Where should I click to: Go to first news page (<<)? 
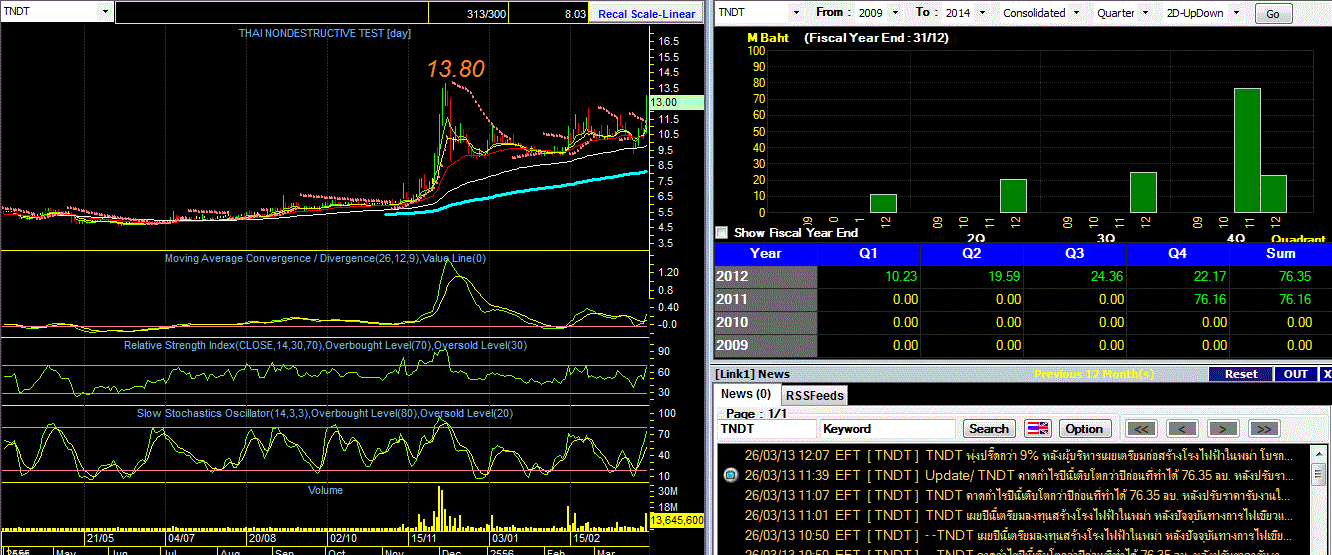(1141, 428)
